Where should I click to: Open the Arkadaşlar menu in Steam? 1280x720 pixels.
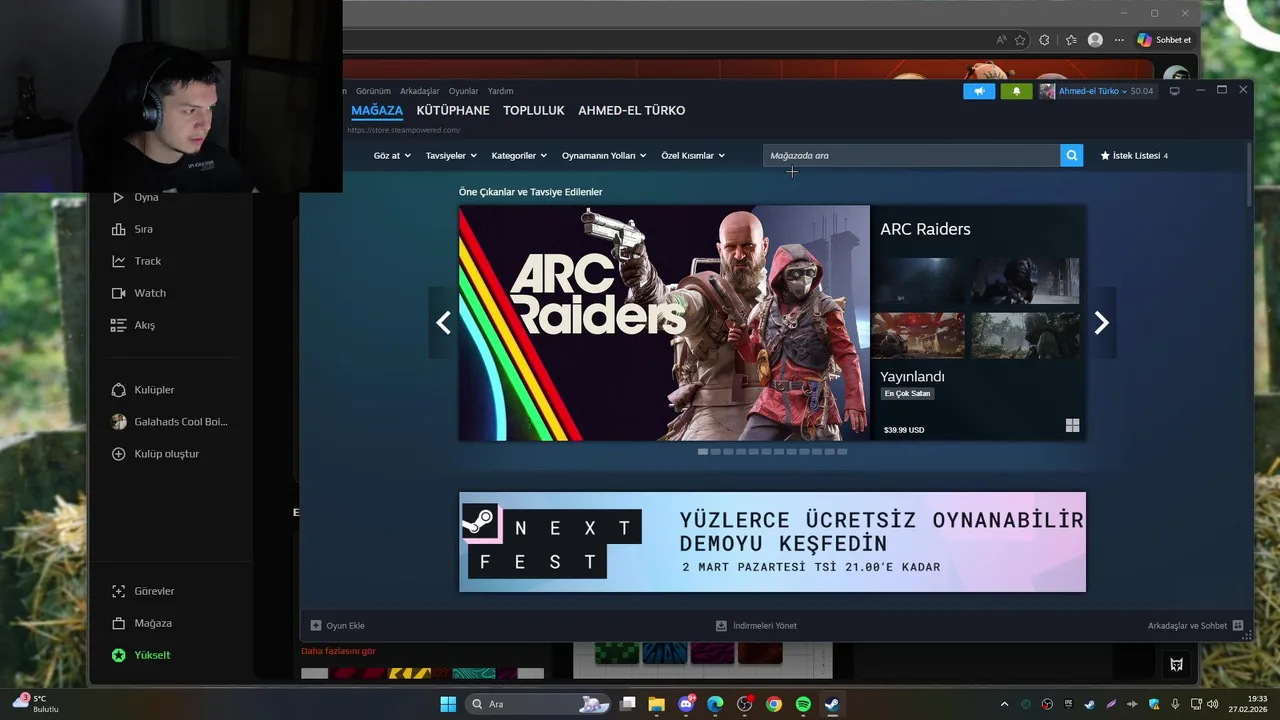click(420, 91)
